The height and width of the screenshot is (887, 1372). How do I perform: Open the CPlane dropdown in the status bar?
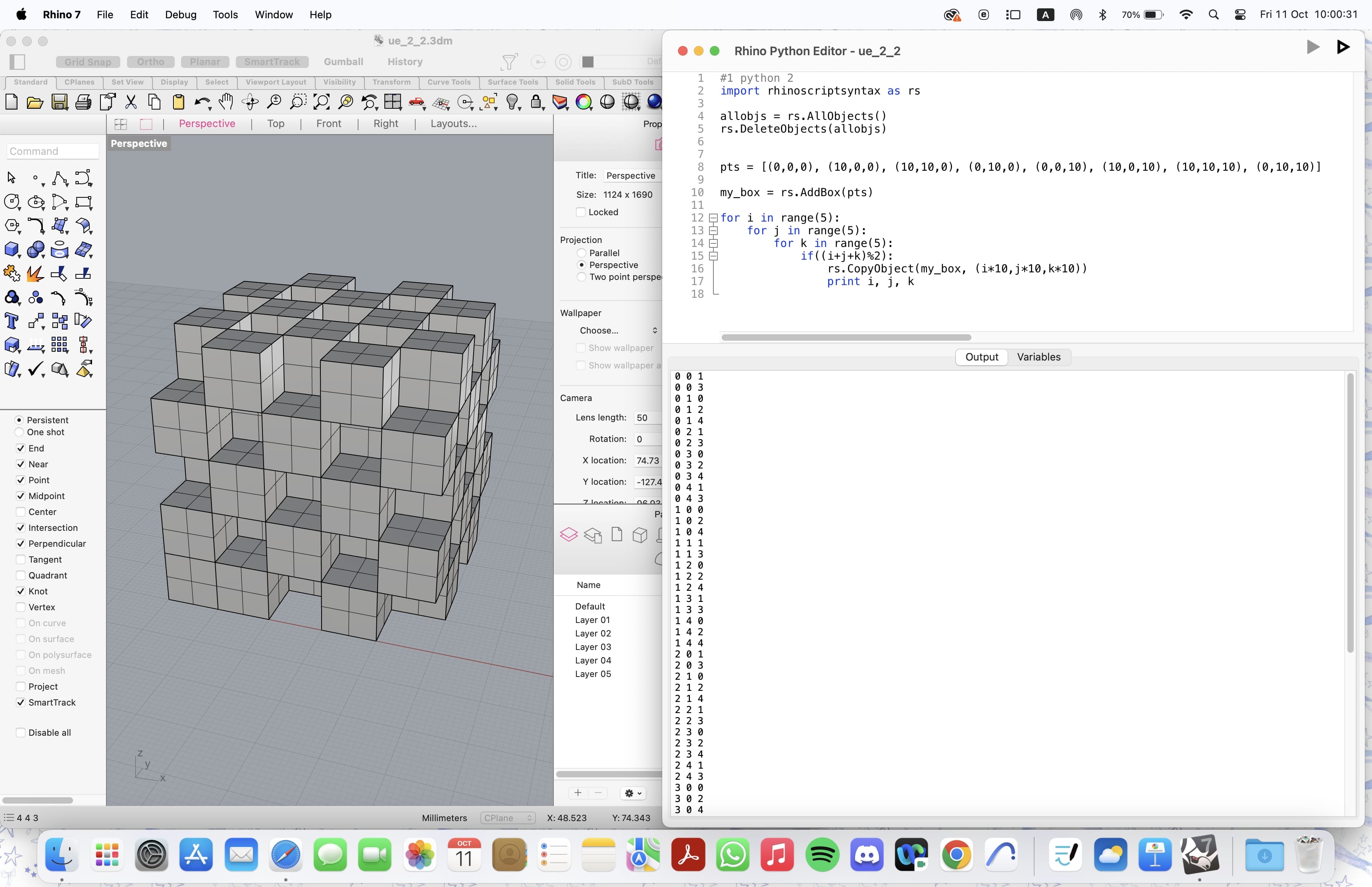coord(507,818)
